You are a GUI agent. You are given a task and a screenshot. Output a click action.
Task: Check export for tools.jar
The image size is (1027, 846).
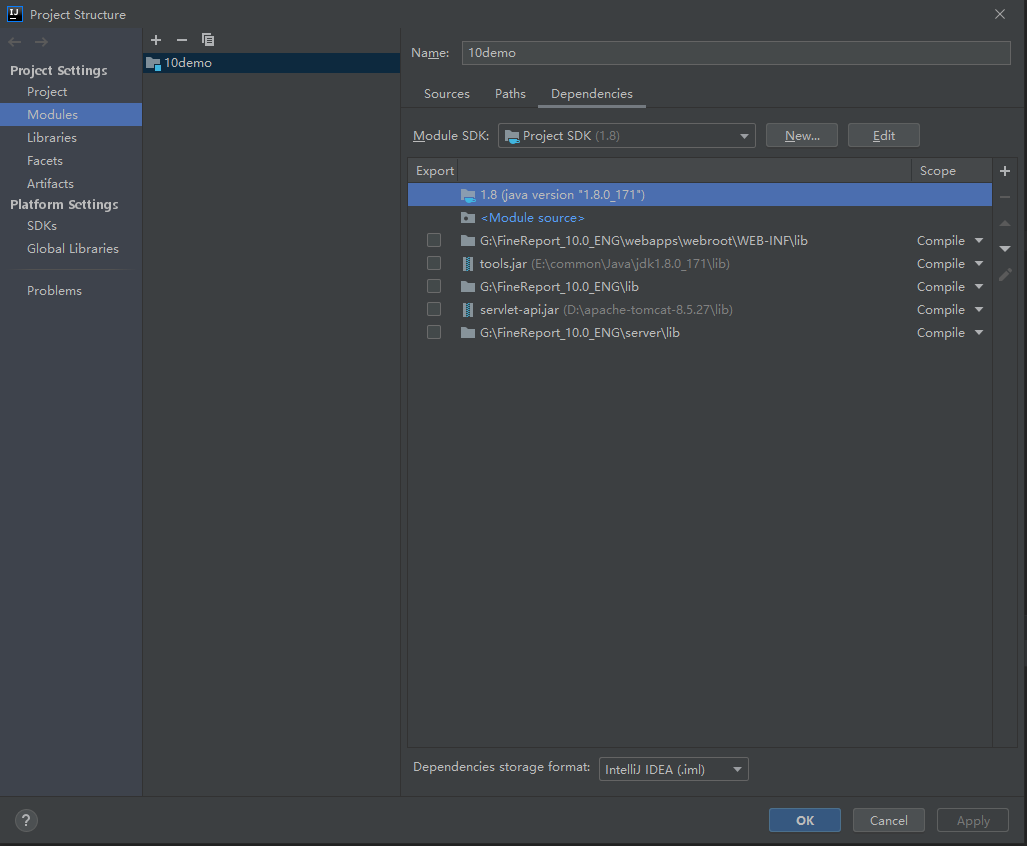point(434,263)
